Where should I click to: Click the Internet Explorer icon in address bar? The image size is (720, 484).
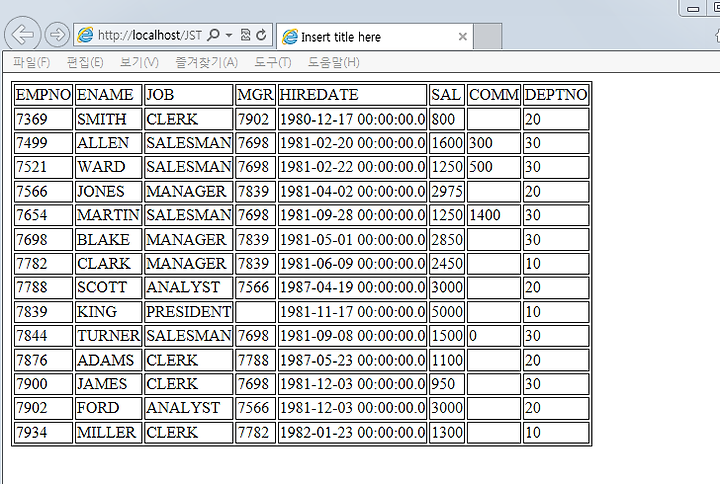click(x=85, y=35)
